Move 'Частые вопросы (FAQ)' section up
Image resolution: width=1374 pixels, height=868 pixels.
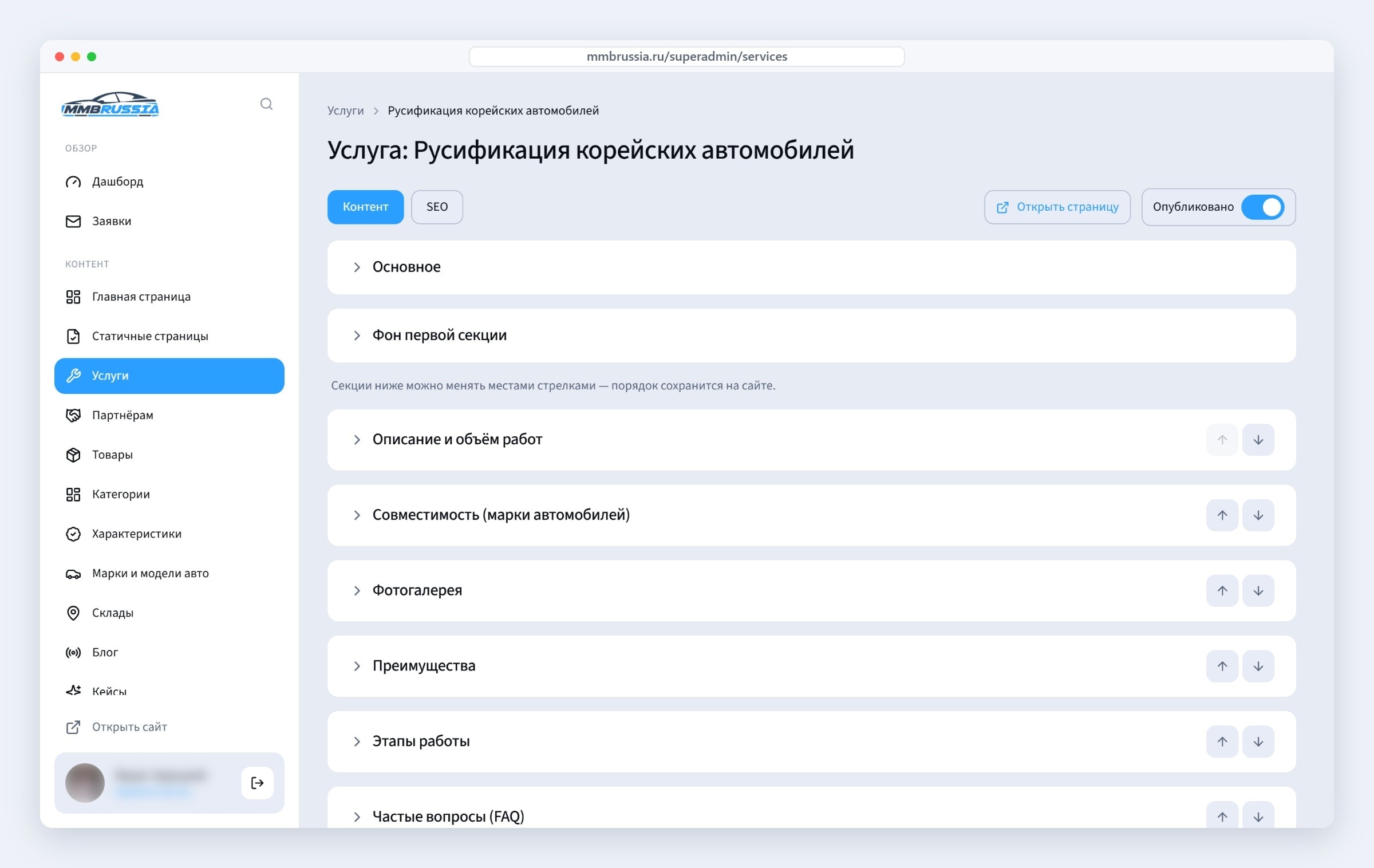click(x=1222, y=815)
